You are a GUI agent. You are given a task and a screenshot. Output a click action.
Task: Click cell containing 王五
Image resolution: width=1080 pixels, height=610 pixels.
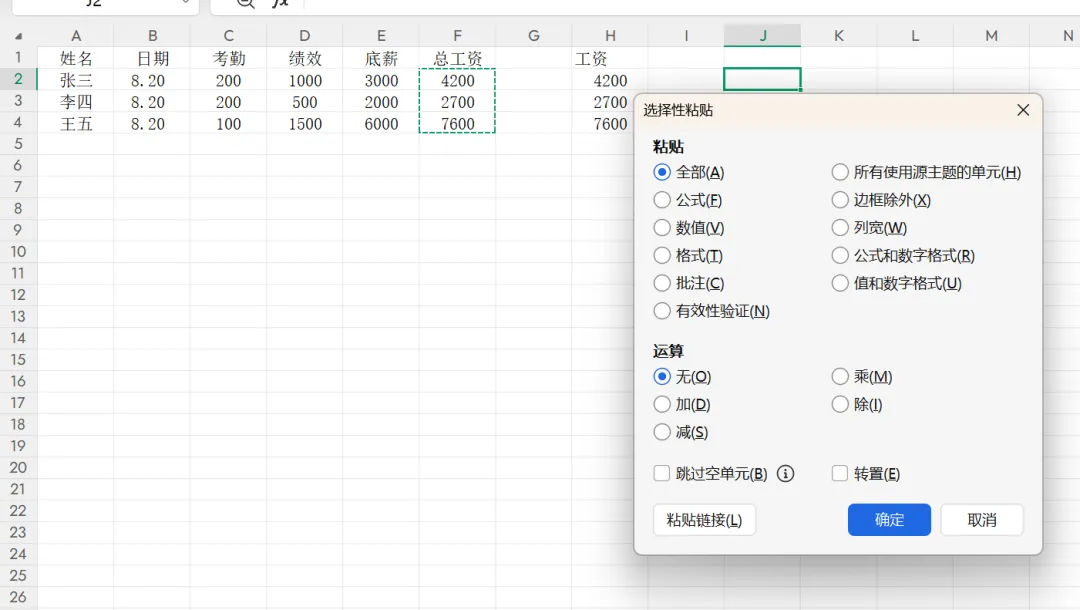(76, 124)
